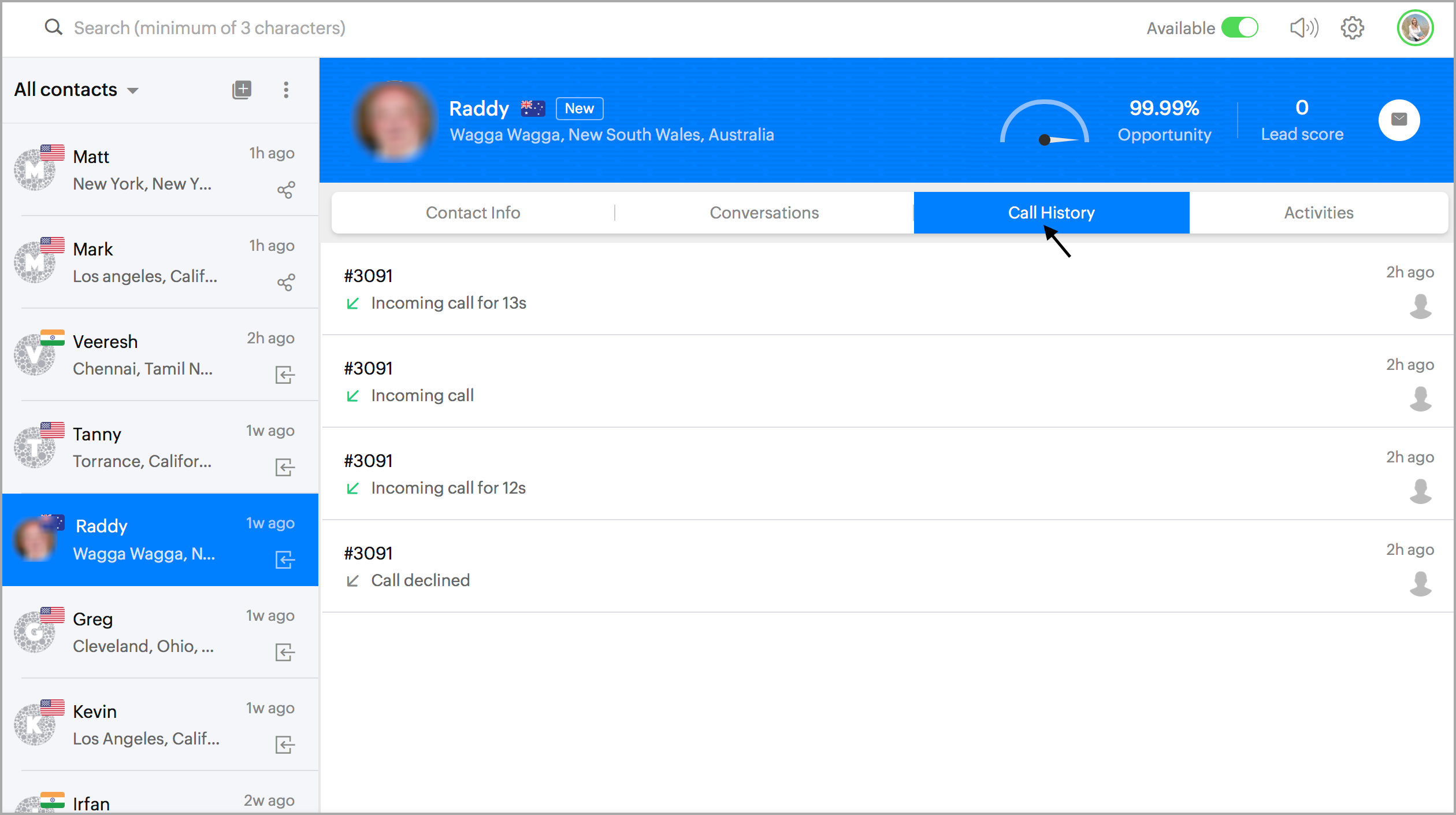Screen dimensions: 1456x815
Task: Open the Conversations tab
Action: pyautogui.click(x=764, y=213)
